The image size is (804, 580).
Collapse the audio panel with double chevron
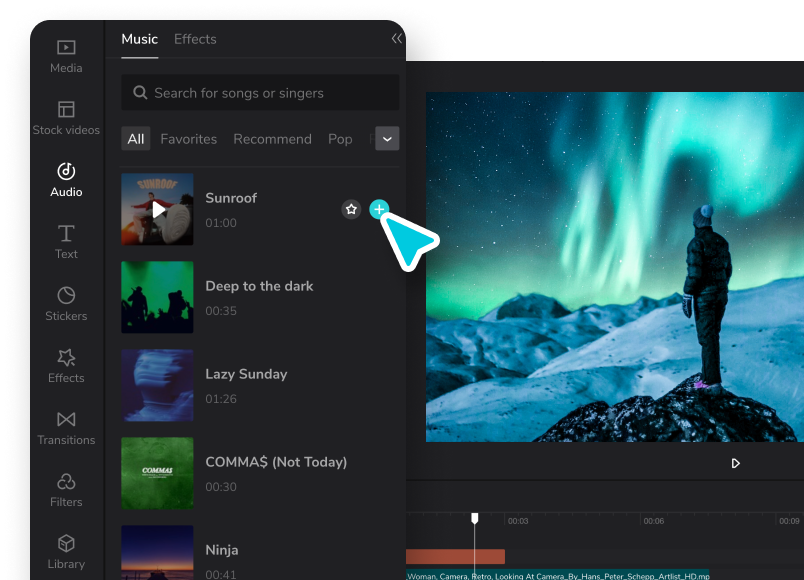pos(396,38)
